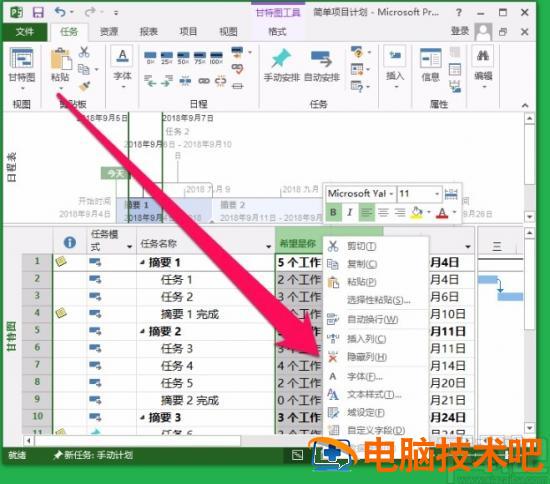Open the 文件 tab
Image resolution: width=550 pixels, height=484 pixels.
(25, 32)
